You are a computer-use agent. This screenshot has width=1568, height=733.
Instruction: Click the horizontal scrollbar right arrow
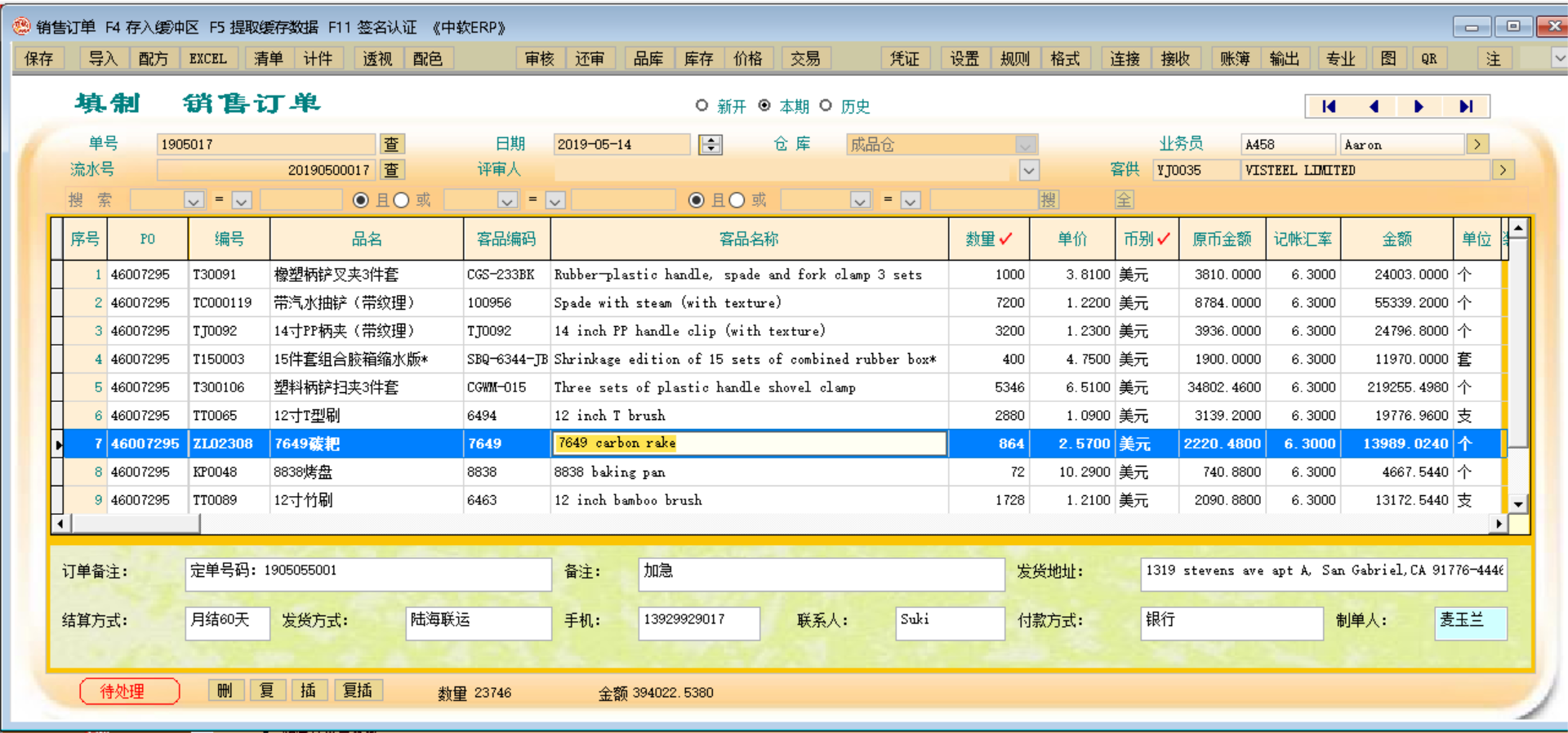pyautogui.click(x=1499, y=524)
